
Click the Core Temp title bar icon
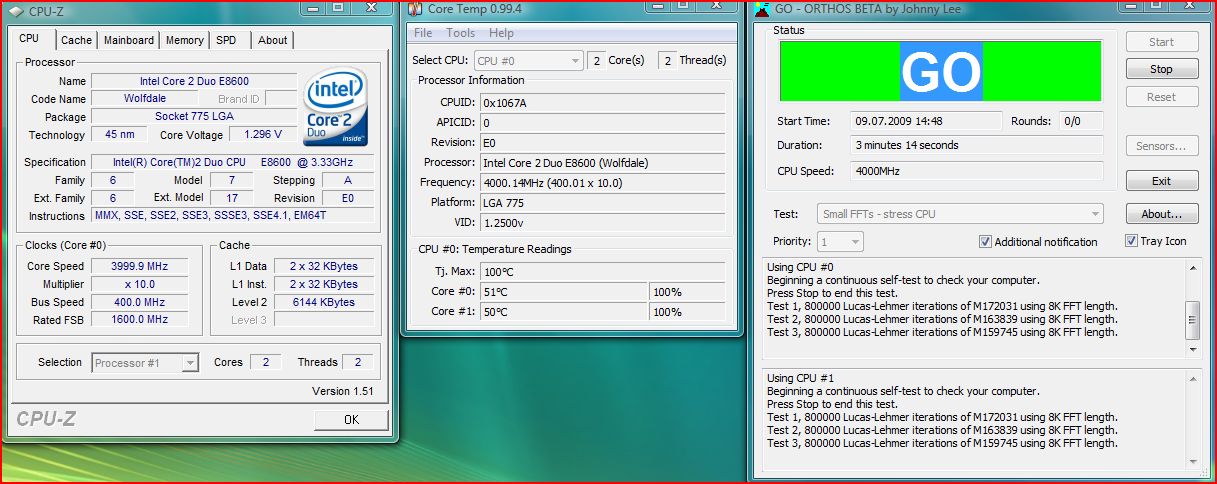415,9
